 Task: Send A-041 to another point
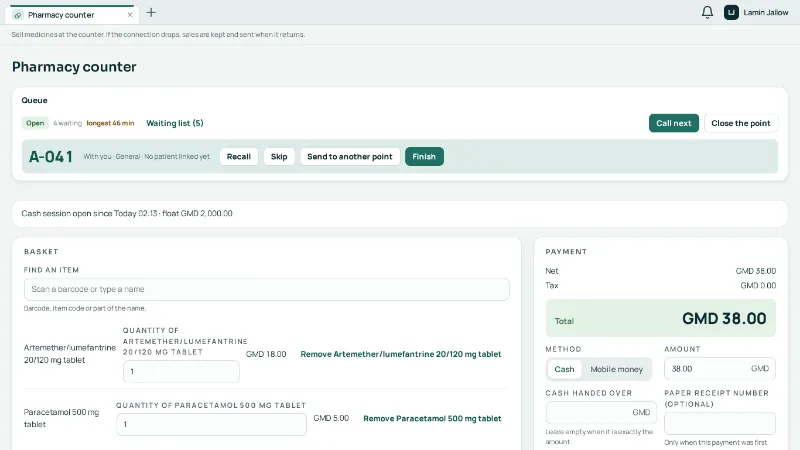click(349, 157)
